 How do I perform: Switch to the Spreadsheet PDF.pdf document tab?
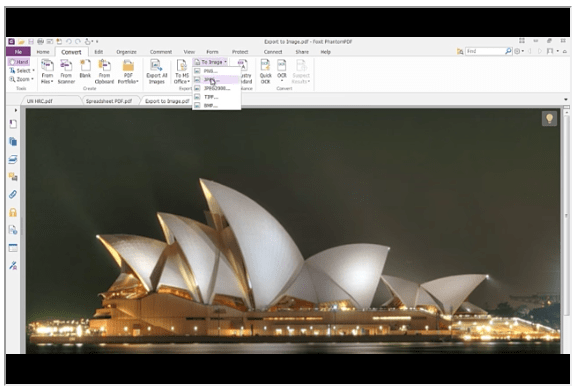pos(109,101)
